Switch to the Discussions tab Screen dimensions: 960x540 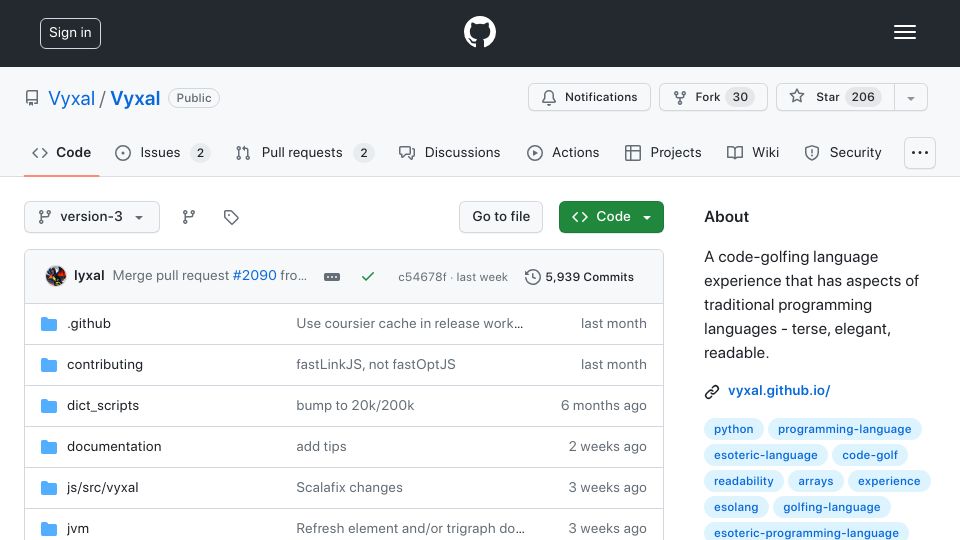[x=449, y=152]
